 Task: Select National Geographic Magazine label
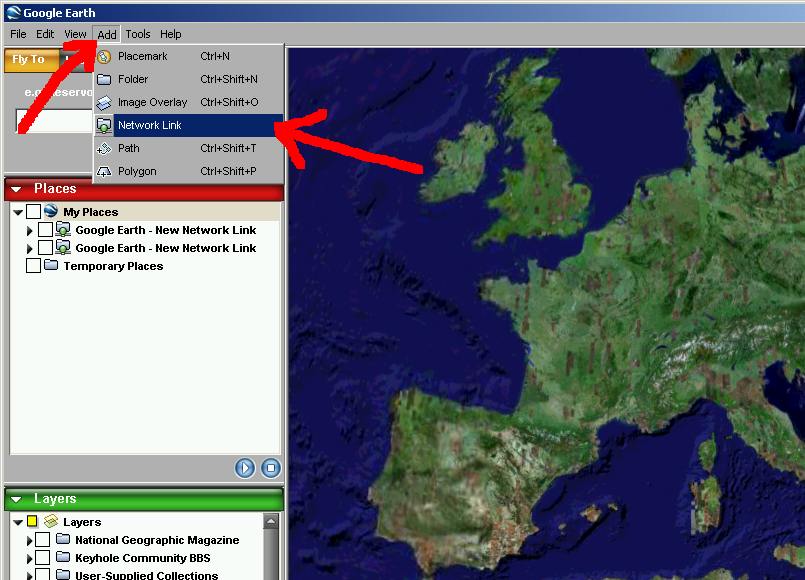point(157,540)
